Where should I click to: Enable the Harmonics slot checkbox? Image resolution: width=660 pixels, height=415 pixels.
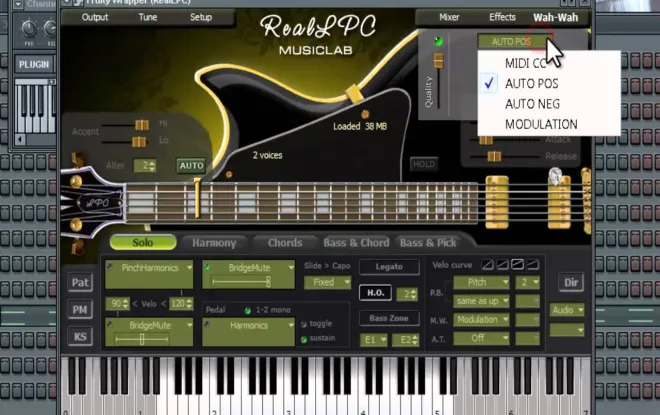point(207,324)
